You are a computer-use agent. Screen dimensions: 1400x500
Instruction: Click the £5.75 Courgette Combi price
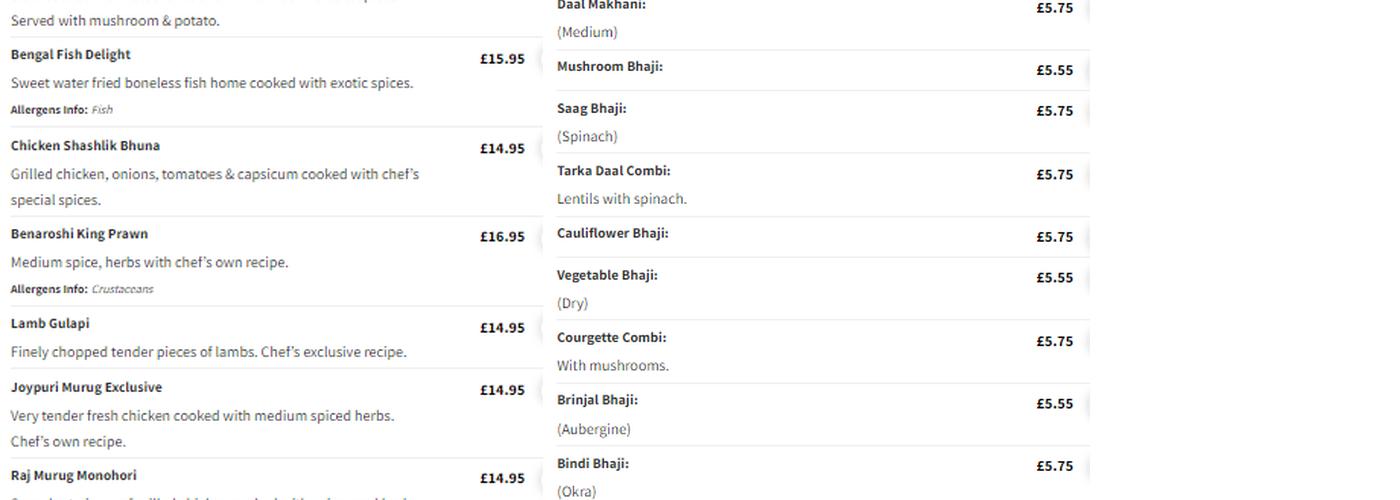(x=1054, y=342)
